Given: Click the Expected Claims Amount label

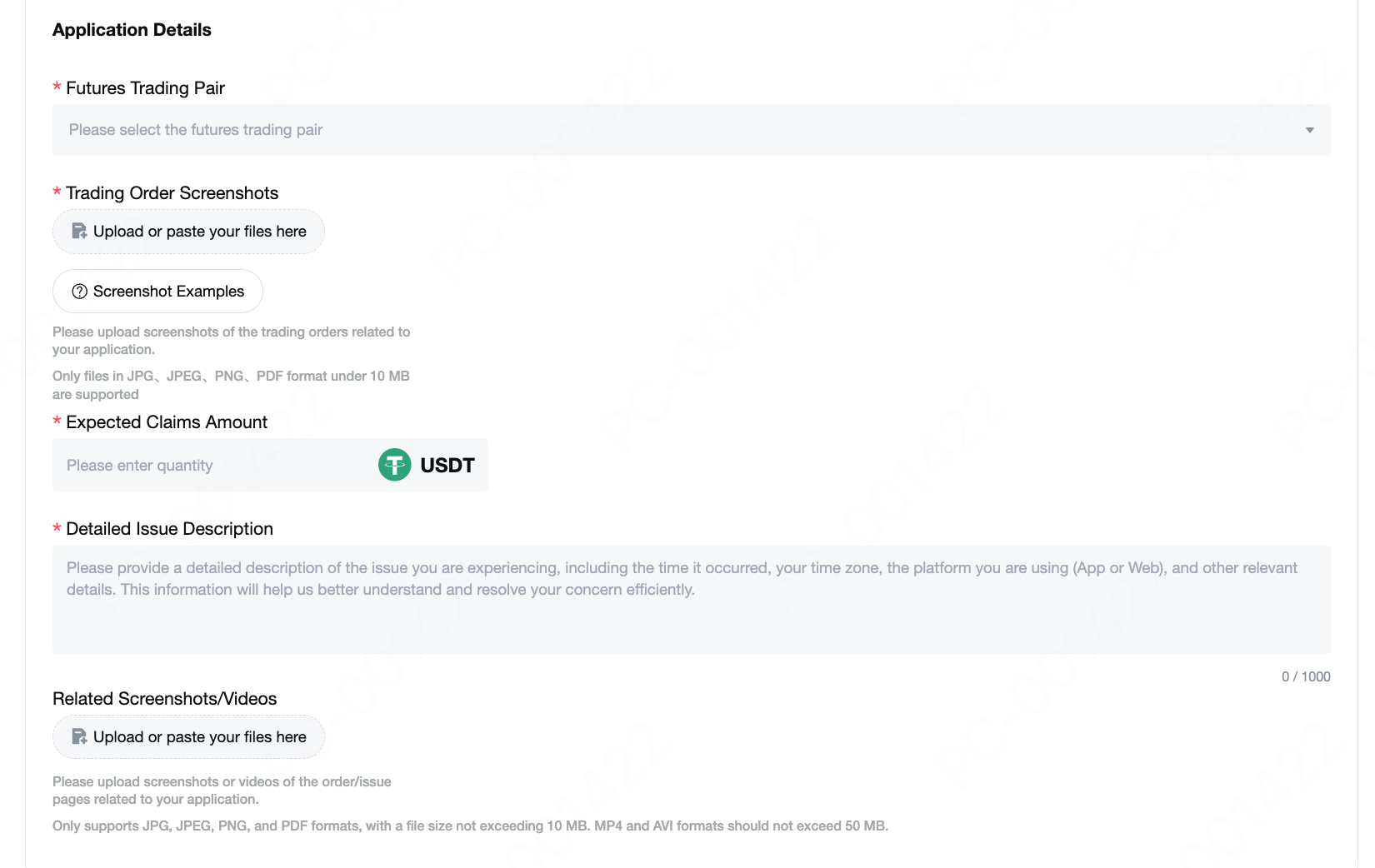Looking at the screenshot, I should click(167, 422).
